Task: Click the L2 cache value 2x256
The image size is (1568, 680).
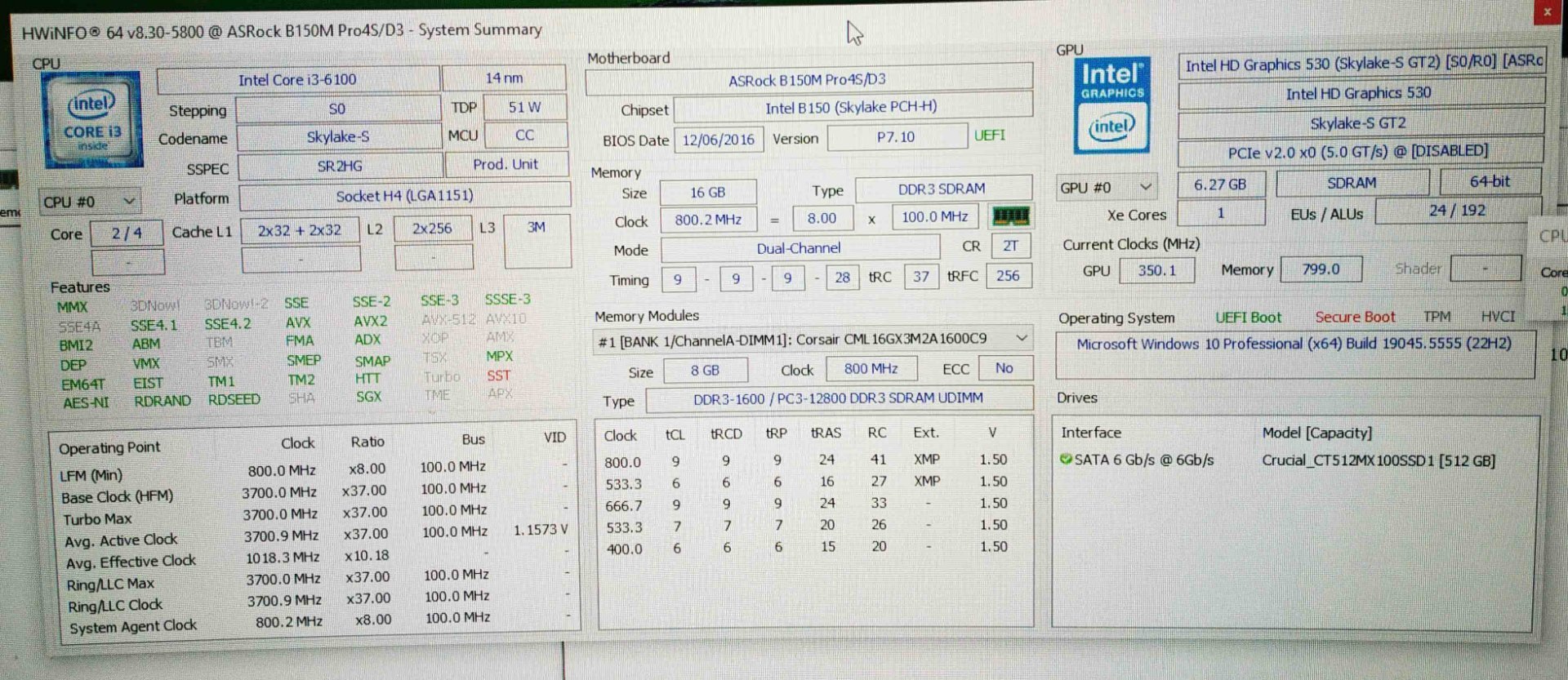Action: pos(433,229)
